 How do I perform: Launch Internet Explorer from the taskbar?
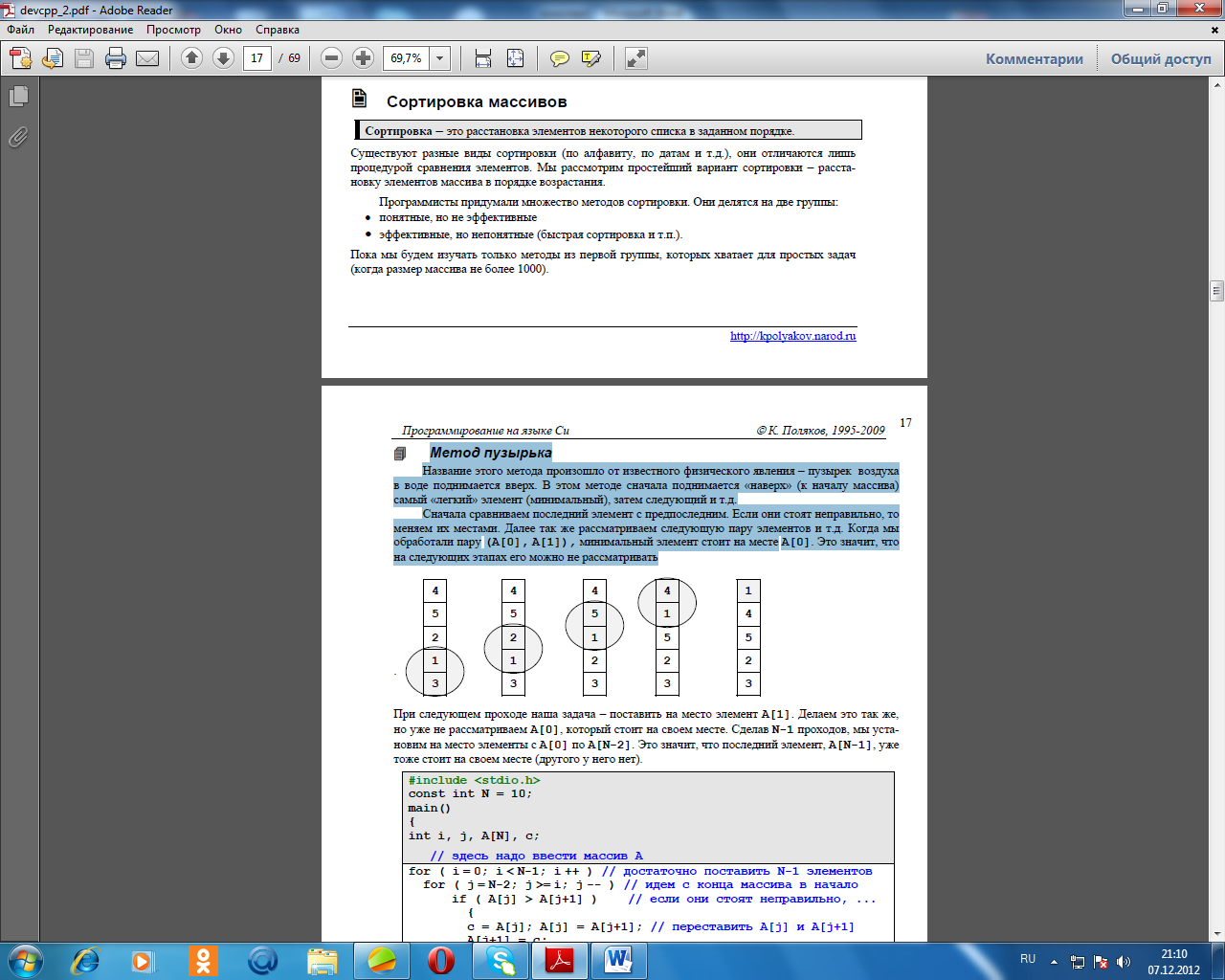pos(86,960)
